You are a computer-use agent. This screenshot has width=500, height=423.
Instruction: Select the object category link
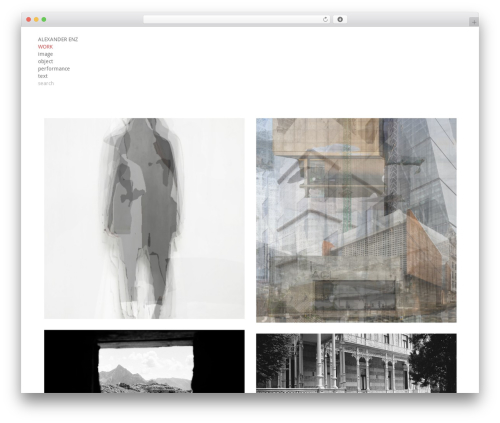pyautogui.click(x=45, y=61)
